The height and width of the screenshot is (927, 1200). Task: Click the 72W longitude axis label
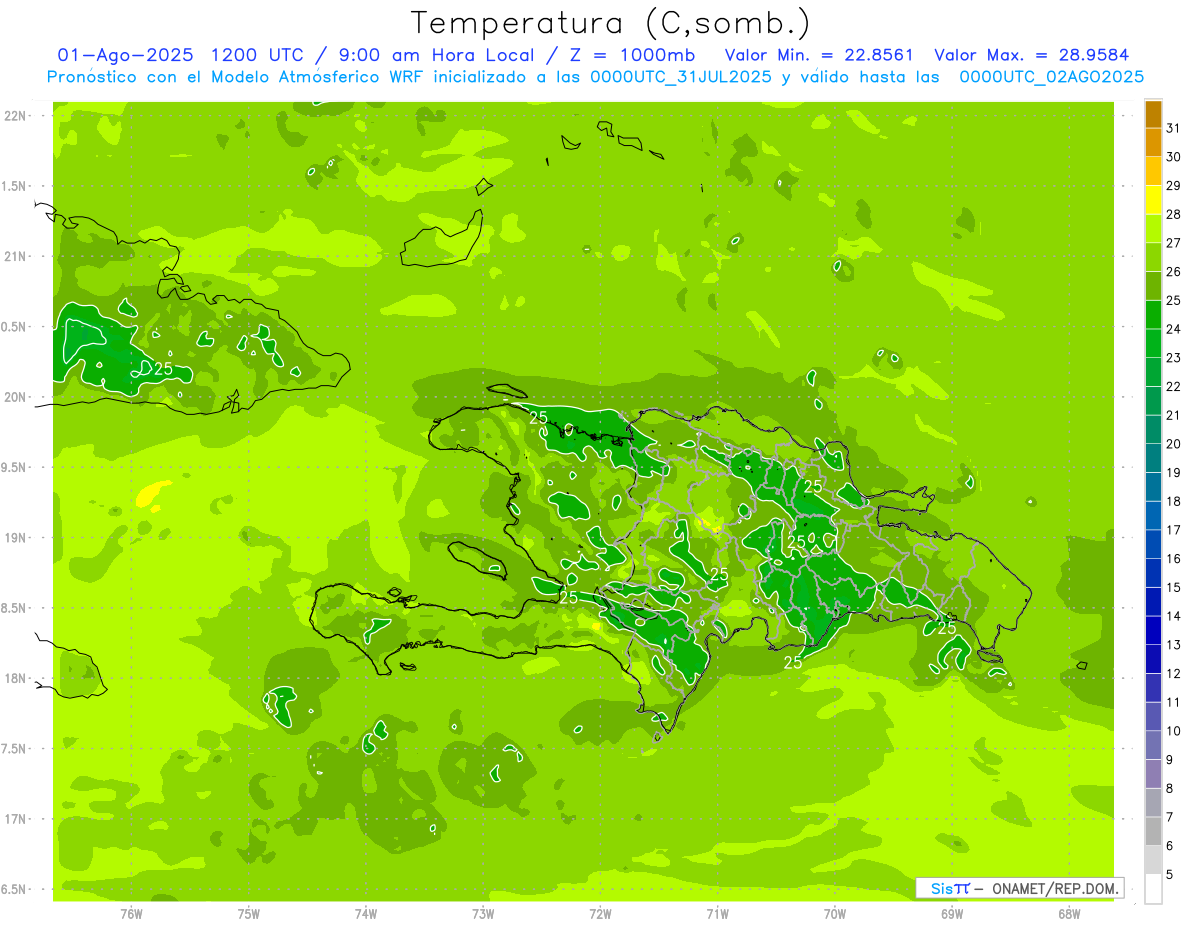point(600,912)
